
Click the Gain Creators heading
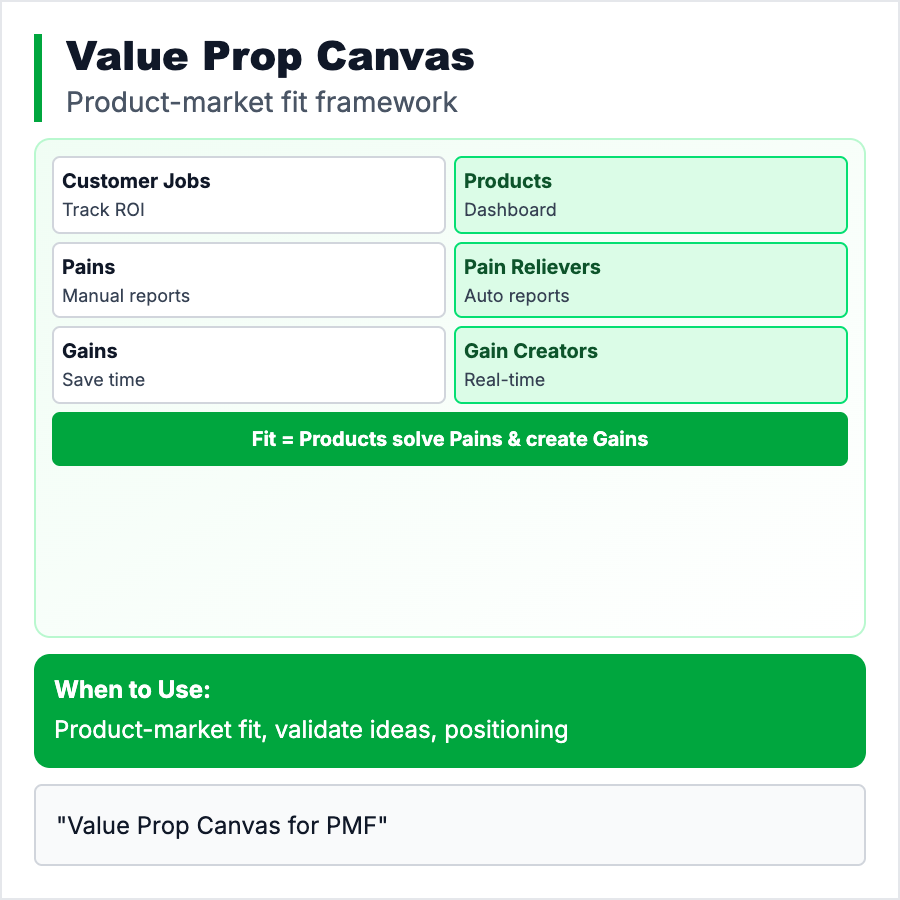coord(531,351)
